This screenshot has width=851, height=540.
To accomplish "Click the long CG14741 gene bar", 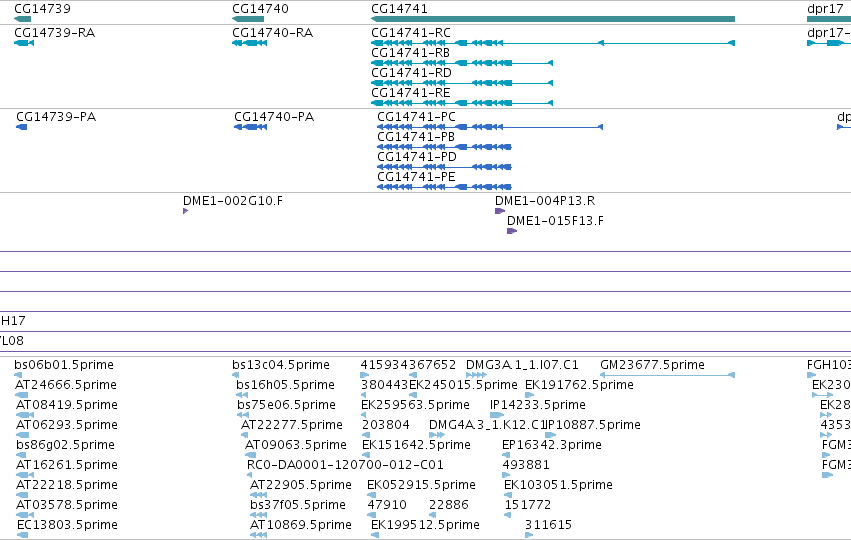I will (552, 19).
